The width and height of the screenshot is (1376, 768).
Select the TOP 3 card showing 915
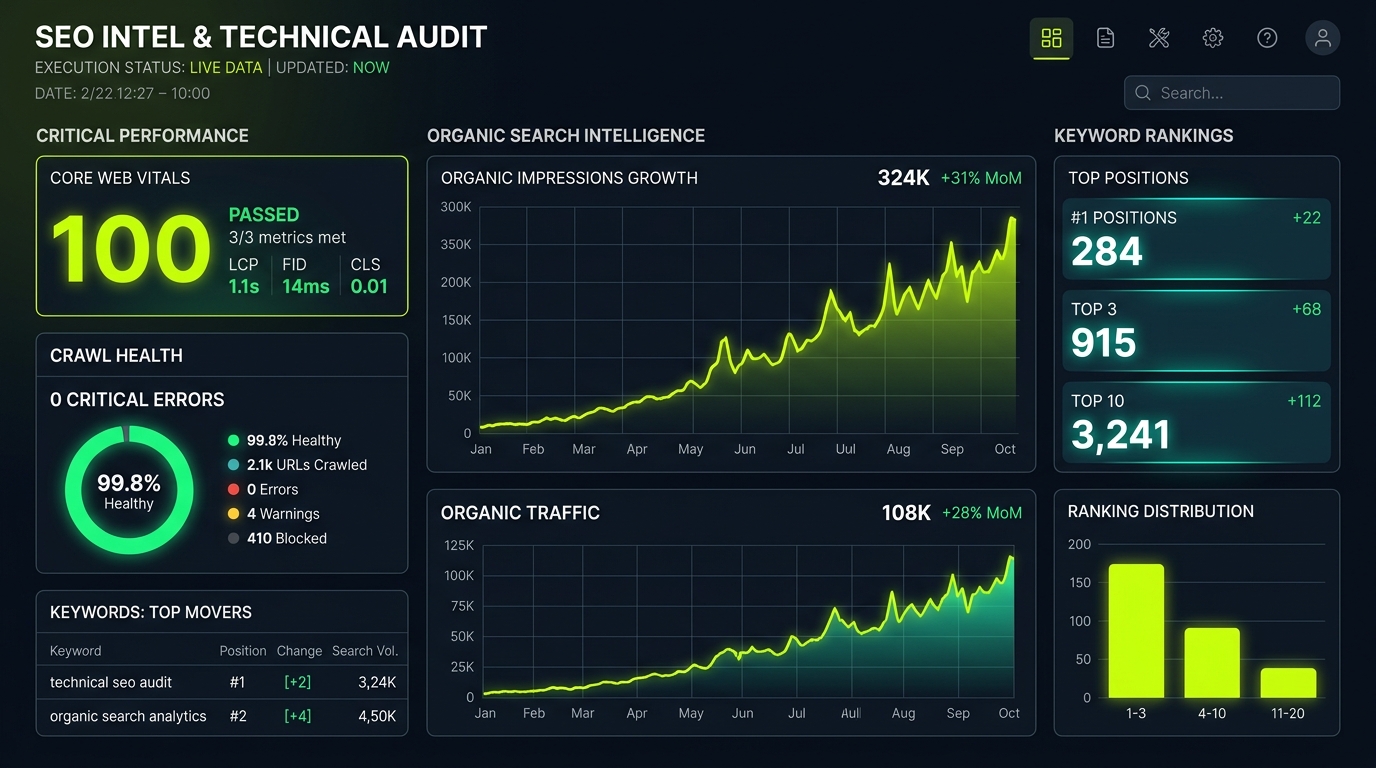pyautogui.click(x=1196, y=331)
